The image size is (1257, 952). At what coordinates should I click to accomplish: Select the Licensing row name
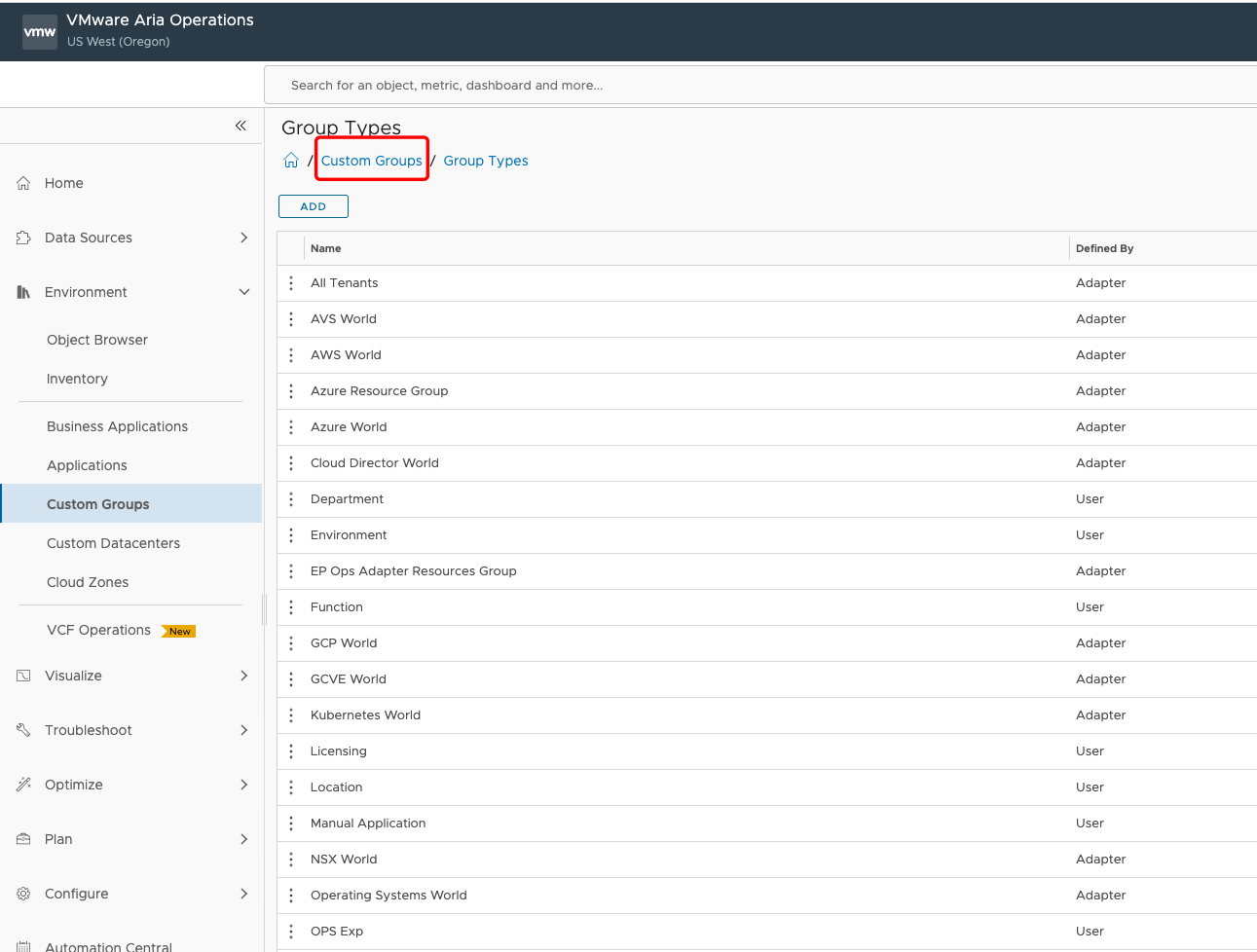pos(338,751)
